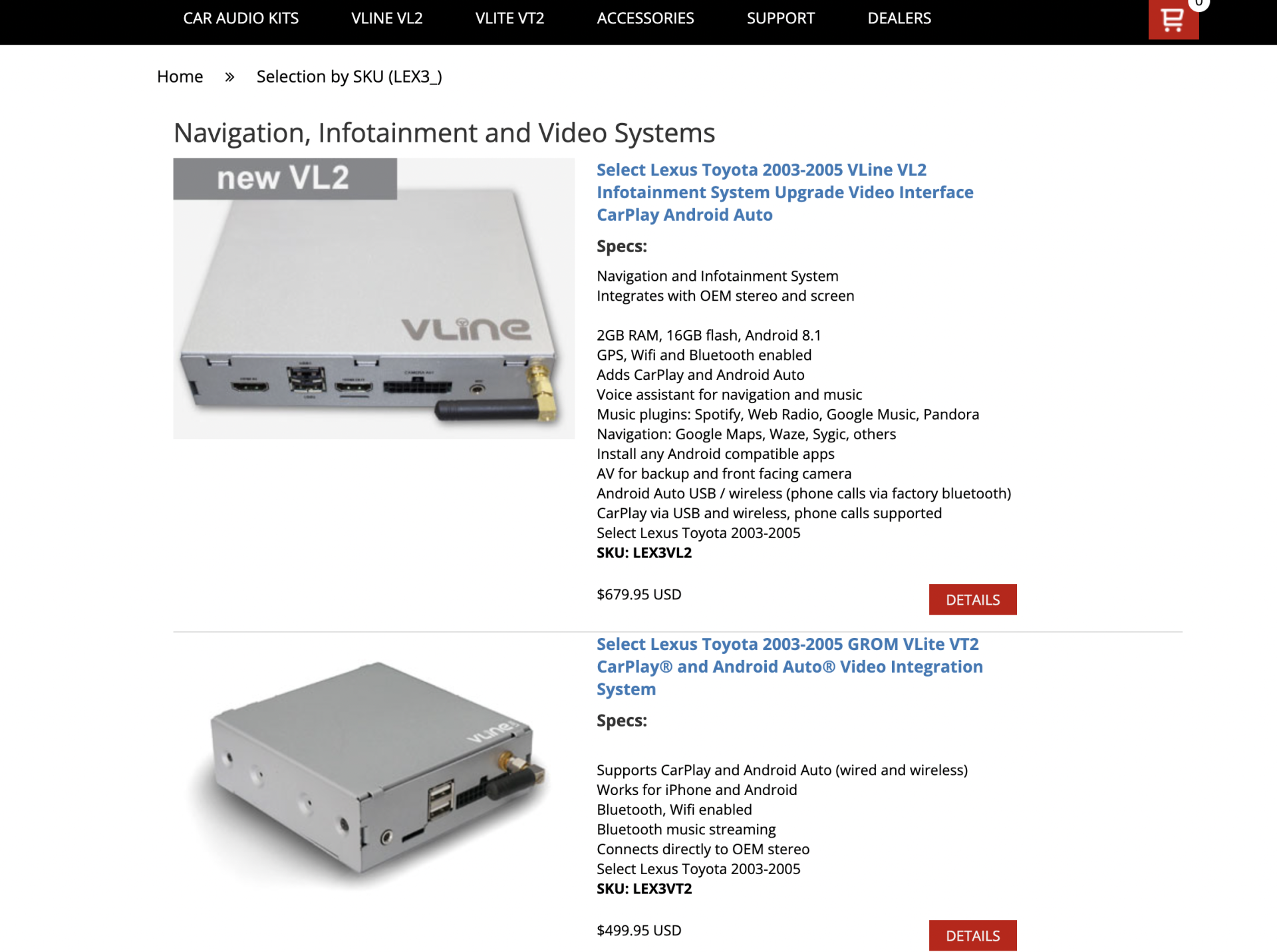Click the SKU: LEX3VL2 text
This screenshot has height=952, width=1277.
click(x=644, y=553)
